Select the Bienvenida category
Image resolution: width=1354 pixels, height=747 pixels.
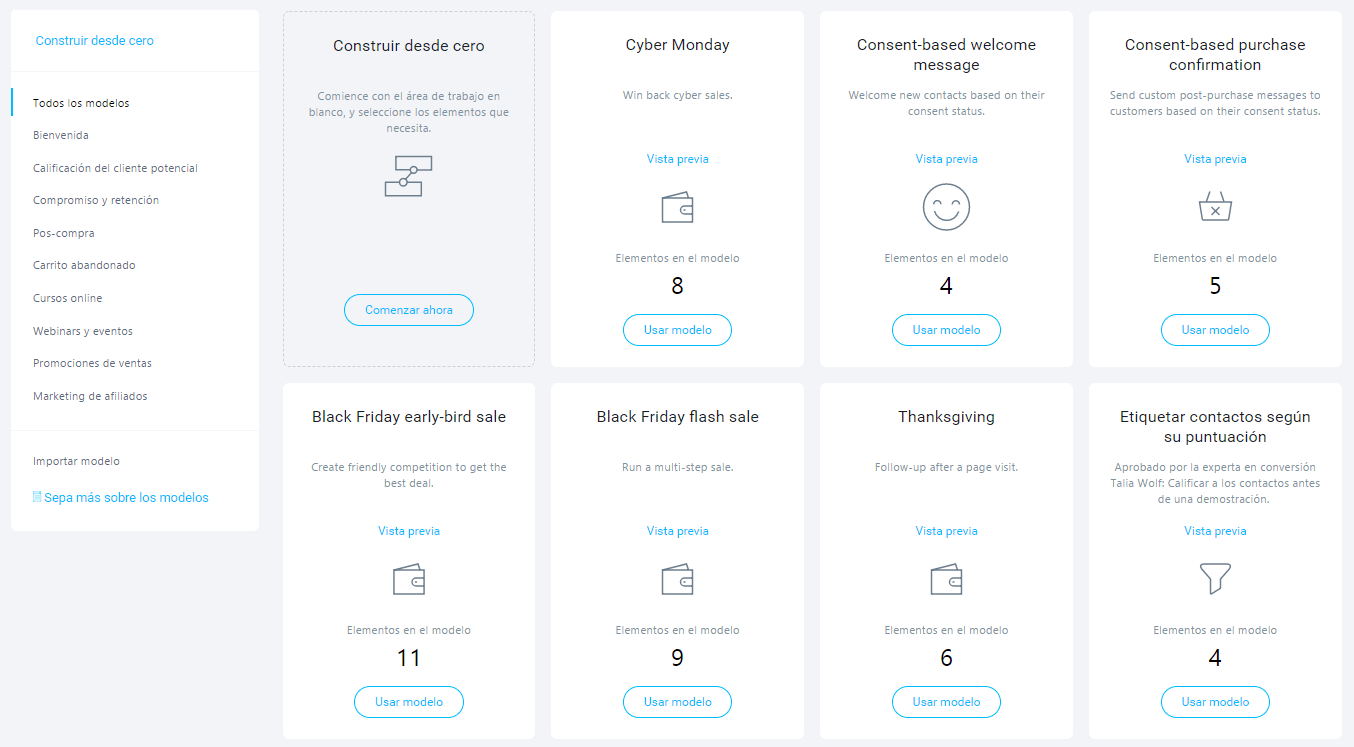(61, 135)
